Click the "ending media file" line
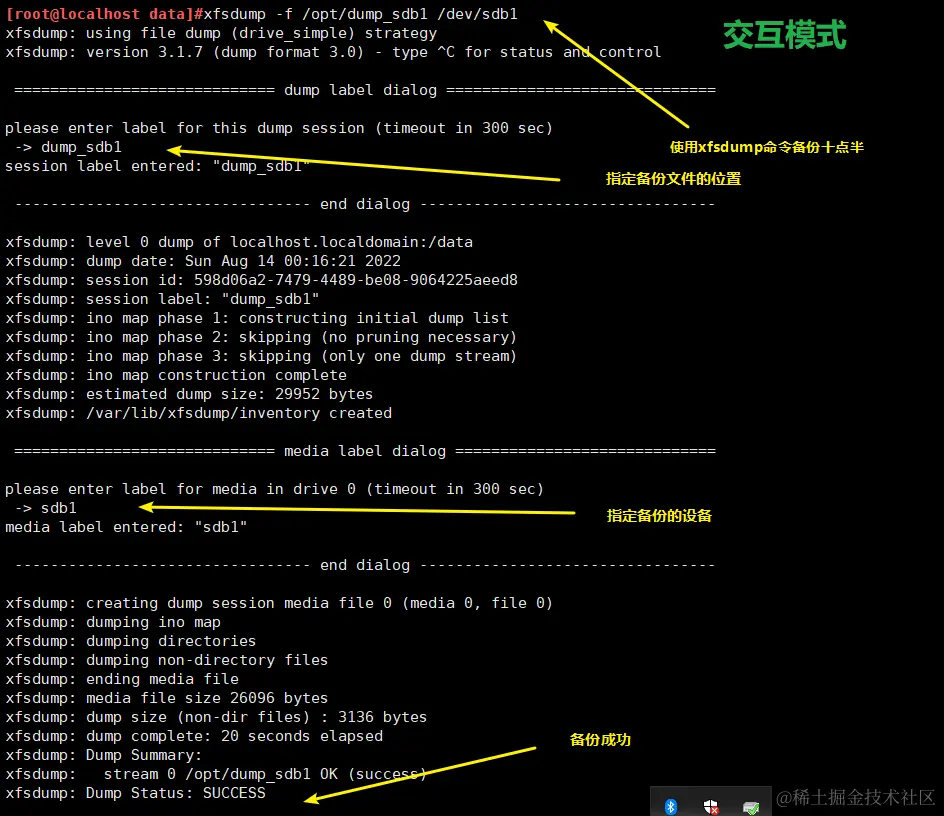944x816 pixels. click(122, 679)
